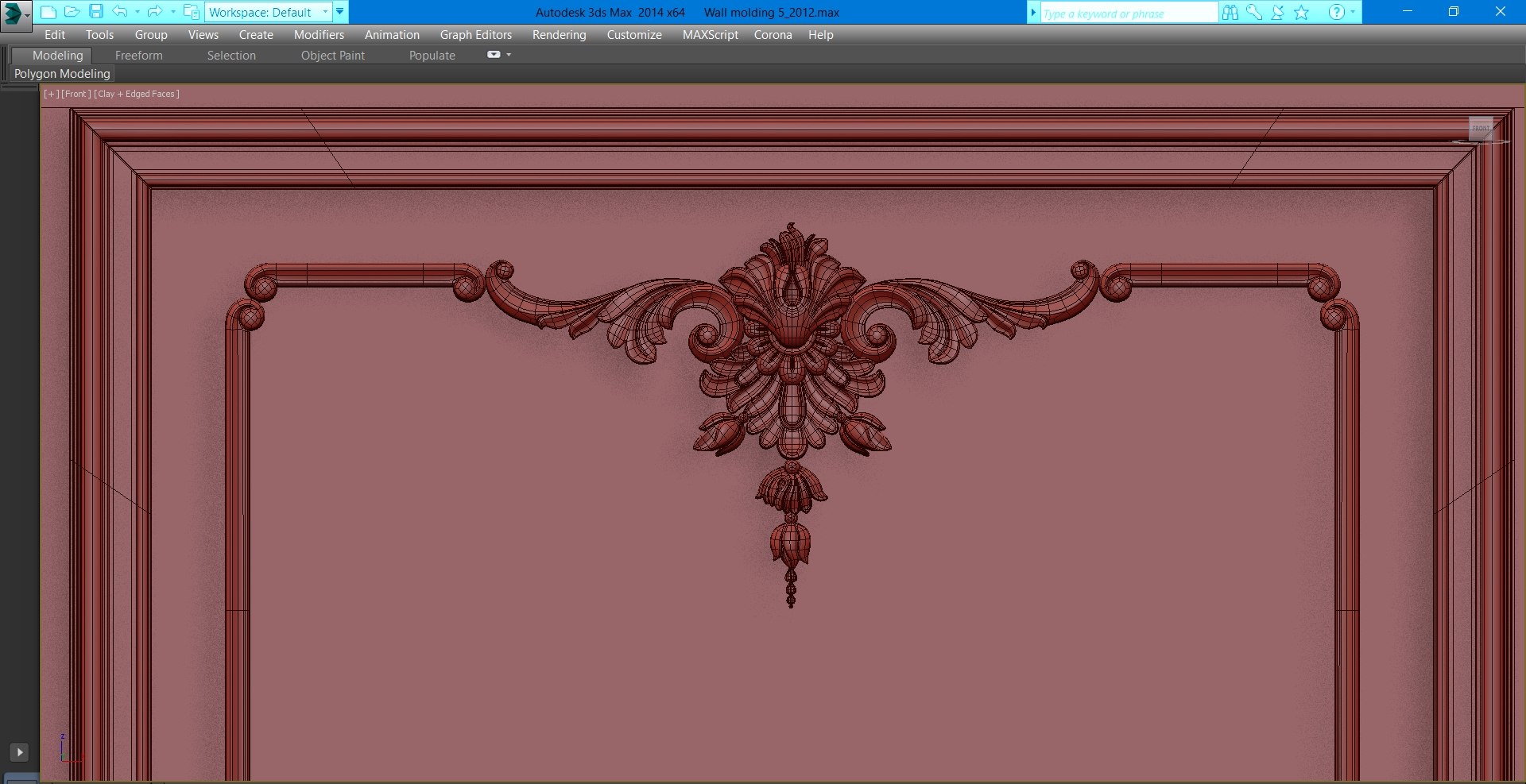Open the Quick Access Toolbar customize dropdown
1526x784 pixels.
pos(340,12)
